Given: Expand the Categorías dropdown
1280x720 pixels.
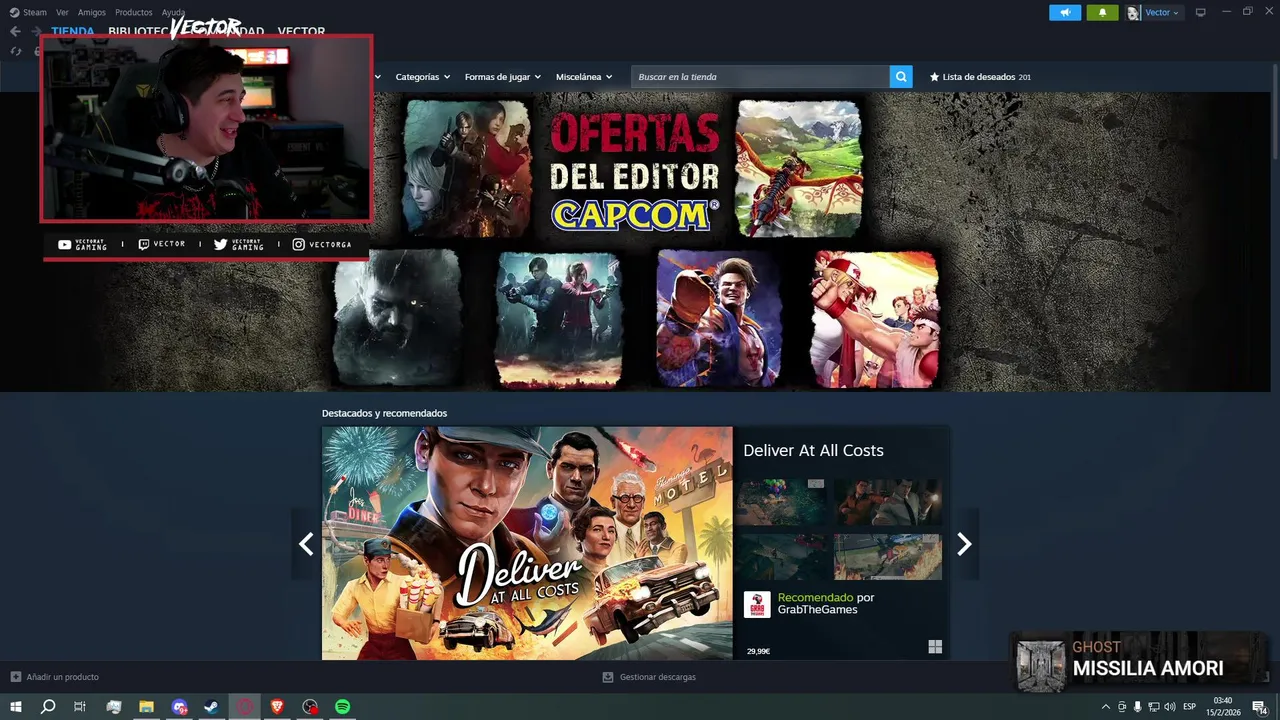Looking at the screenshot, I should click(x=422, y=77).
